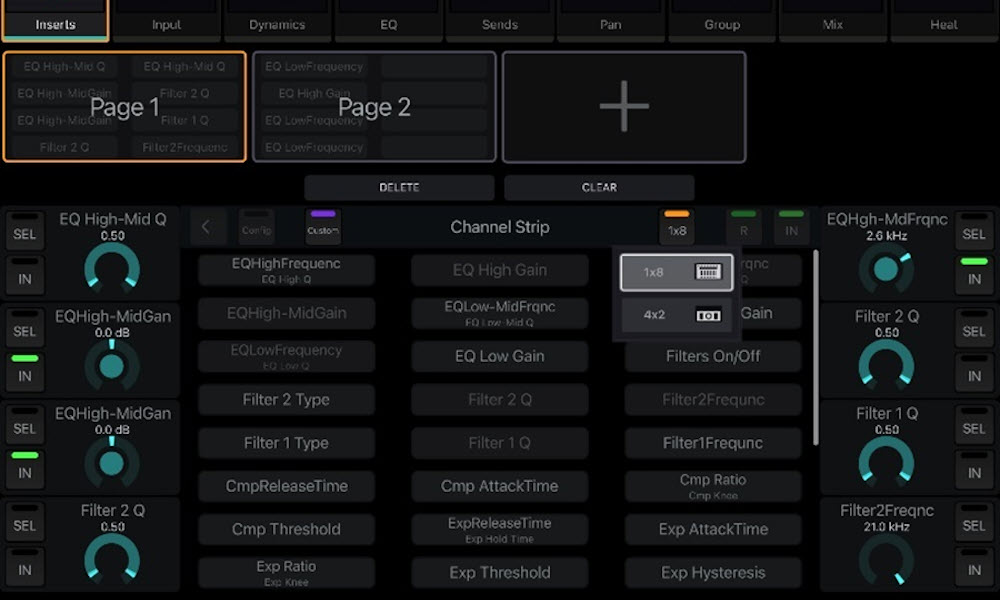Open the 1x8 layout dropdown button
The height and width of the screenshot is (600, 1000).
click(x=677, y=227)
